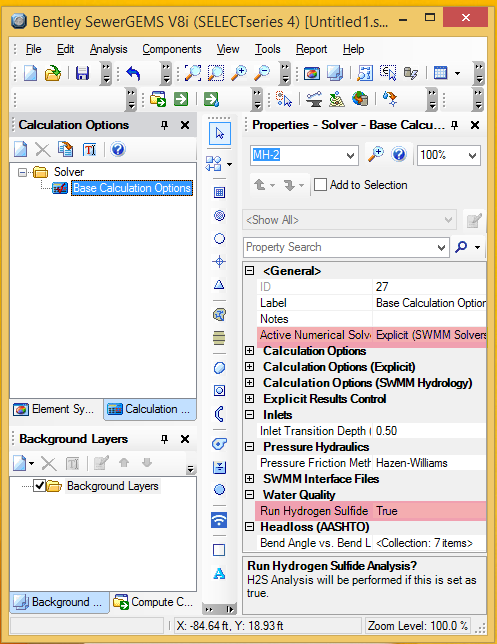Click the Pressure Friction Method Hazen-Williams value
The image size is (497, 644).
pyautogui.click(x=430, y=463)
